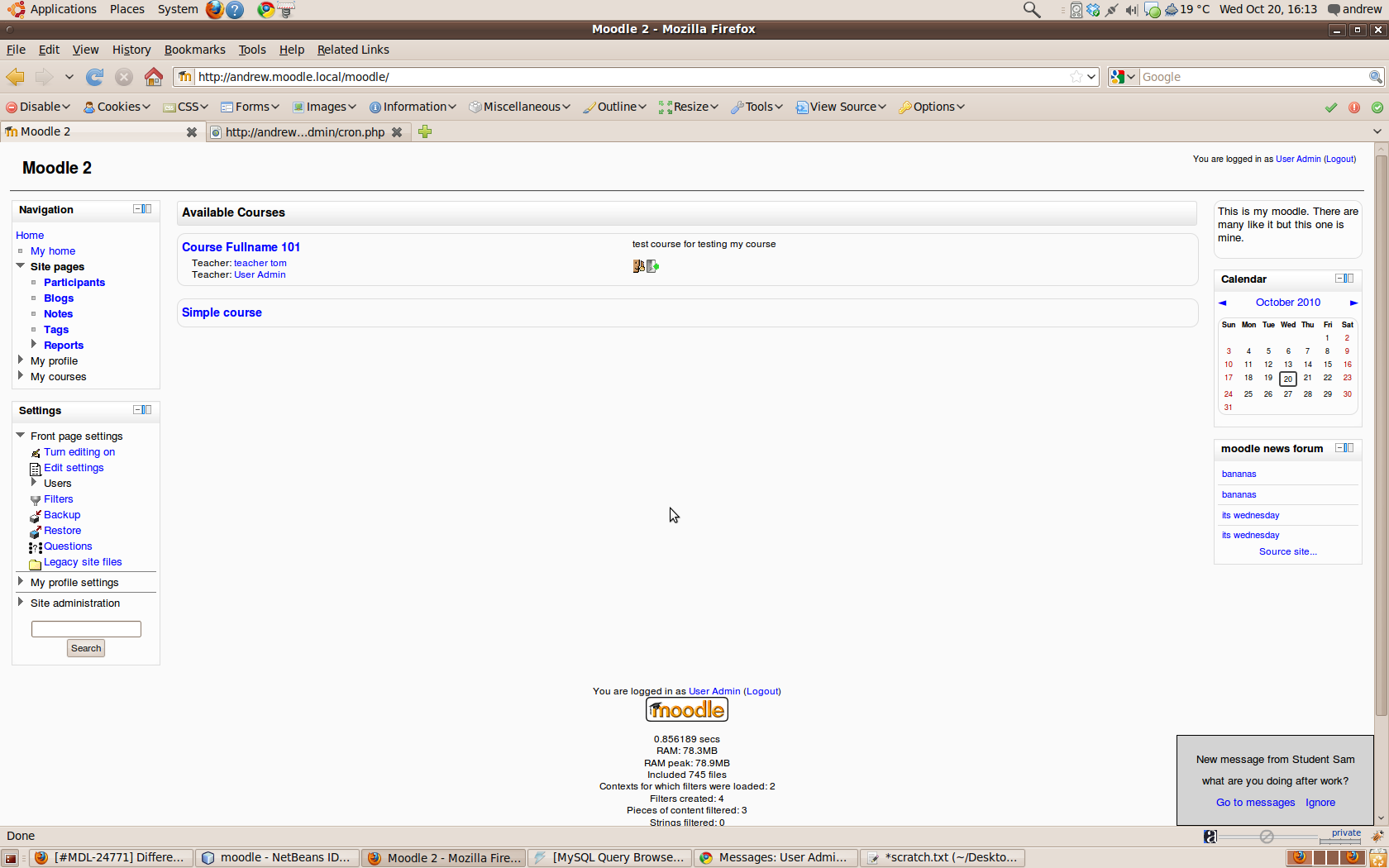Collapse Front page settings

[21, 435]
